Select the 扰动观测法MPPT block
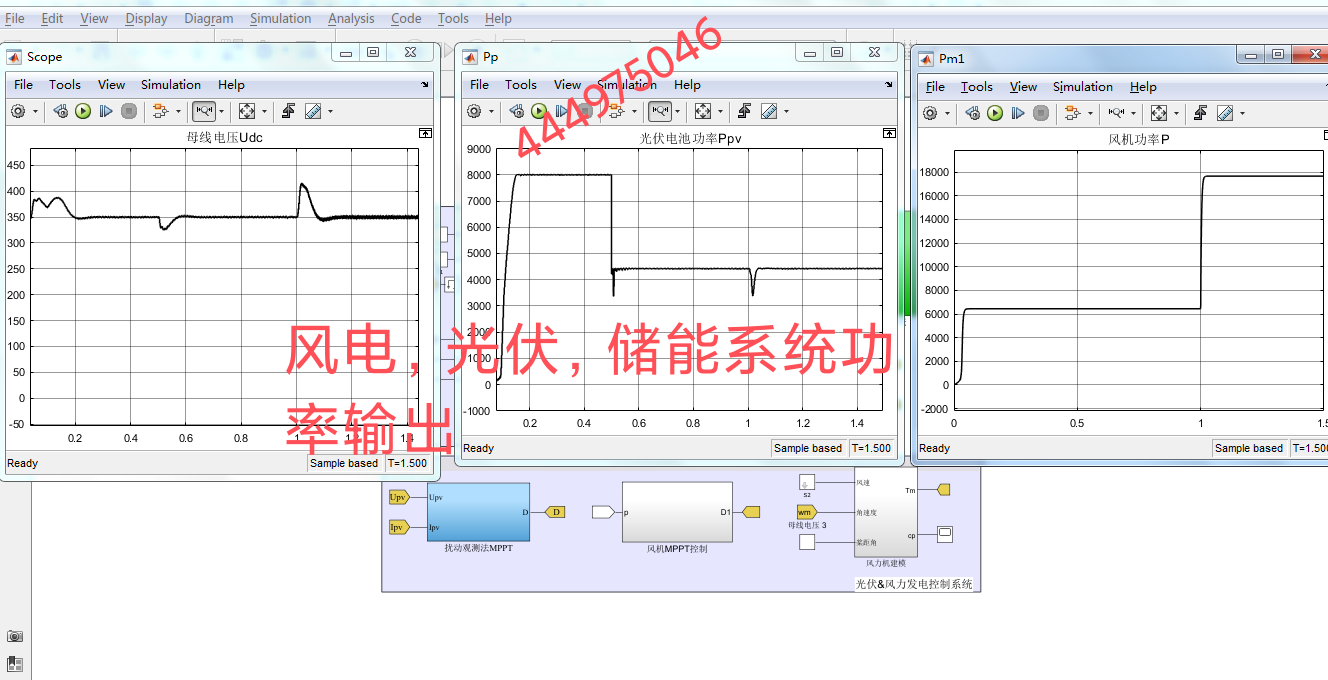The image size is (1328, 680). click(x=478, y=512)
